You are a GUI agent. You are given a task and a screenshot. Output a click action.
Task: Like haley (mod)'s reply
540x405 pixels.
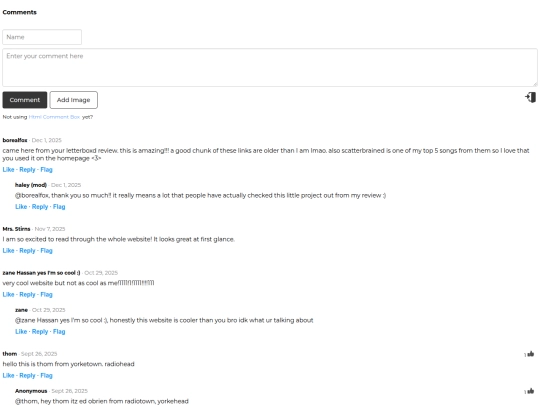[x=21, y=207]
